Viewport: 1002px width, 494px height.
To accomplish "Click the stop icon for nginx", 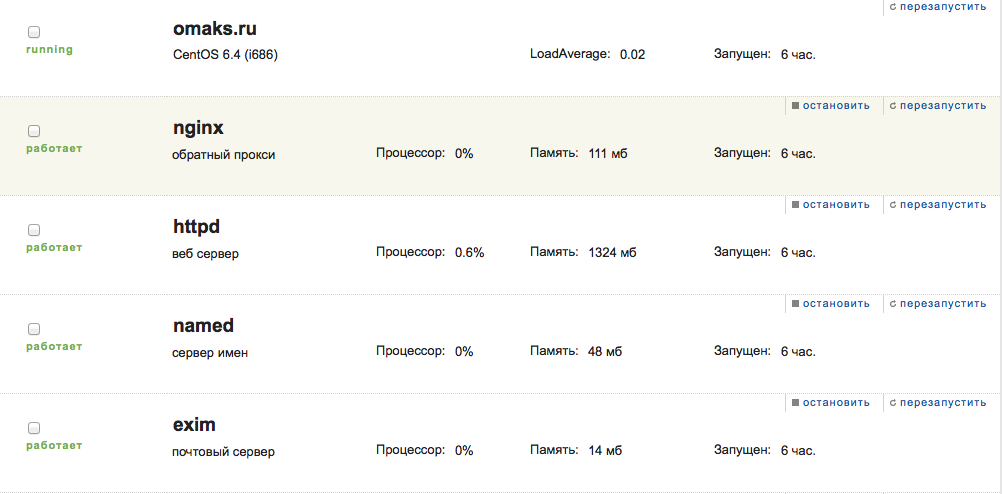I will coord(796,105).
